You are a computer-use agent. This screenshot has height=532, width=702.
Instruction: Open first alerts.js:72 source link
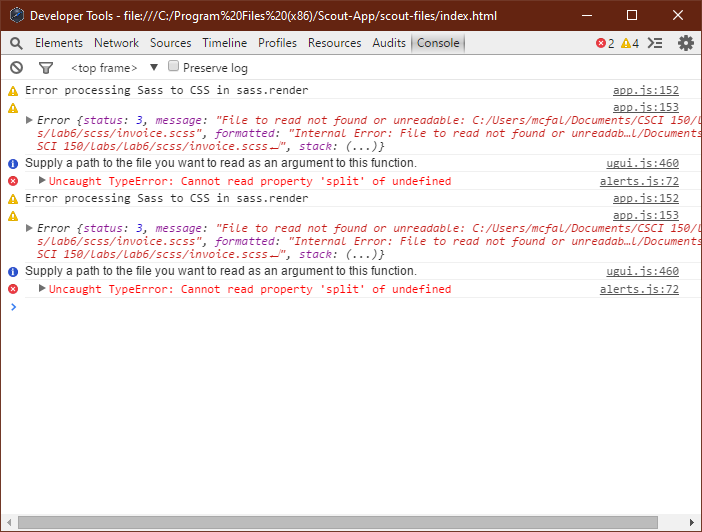pos(639,181)
